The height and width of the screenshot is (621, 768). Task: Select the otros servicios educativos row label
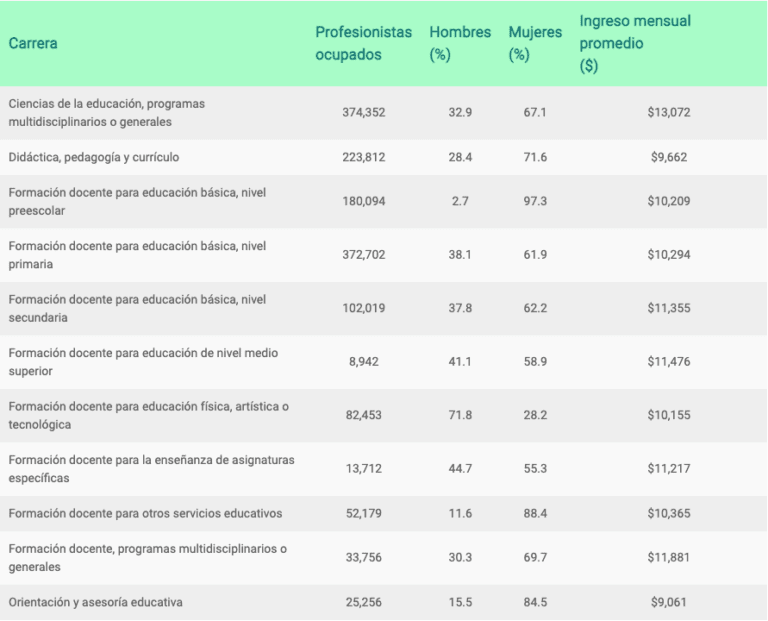tap(145, 513)
